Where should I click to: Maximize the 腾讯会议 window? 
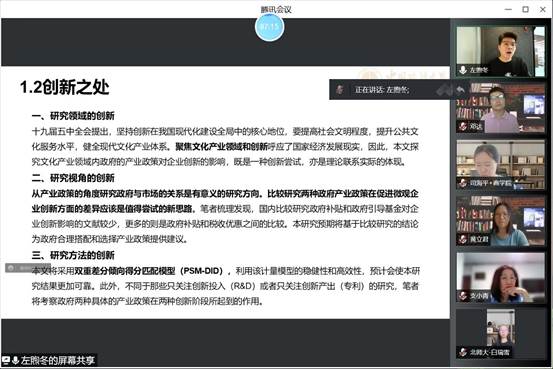[525, 10]
